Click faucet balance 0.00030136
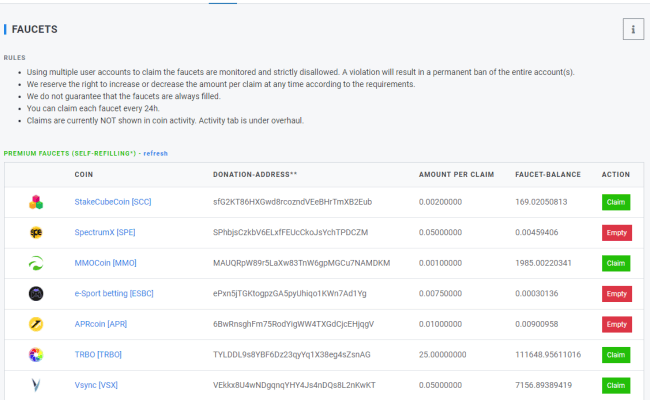Viewport: 650px width, 400px height. [536, 293]
